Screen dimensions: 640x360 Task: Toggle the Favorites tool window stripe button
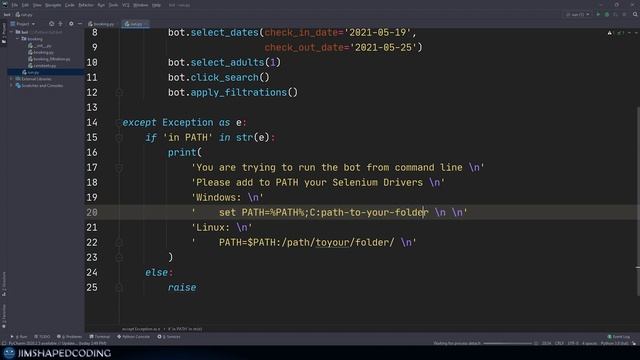pyautogui.click(x=4, y=316)
